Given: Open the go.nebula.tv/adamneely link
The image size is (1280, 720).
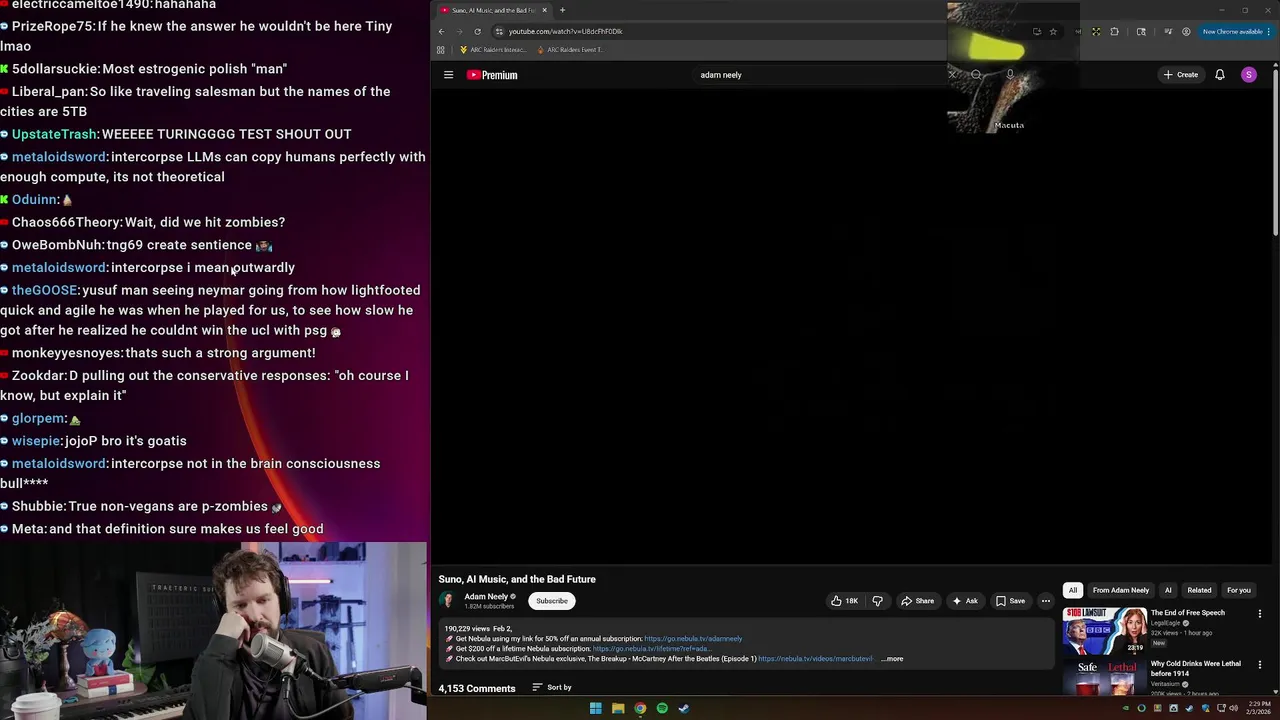Looking at the screenshot, I should coord(693,639).
